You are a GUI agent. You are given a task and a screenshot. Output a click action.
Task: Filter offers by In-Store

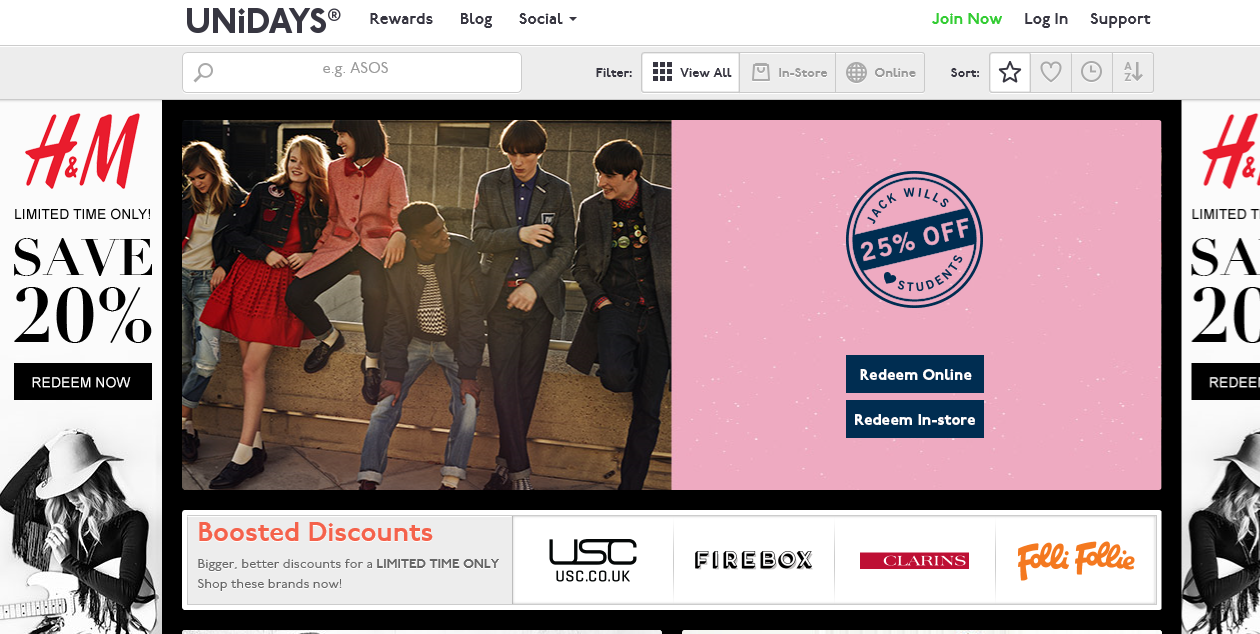(788, 72)
